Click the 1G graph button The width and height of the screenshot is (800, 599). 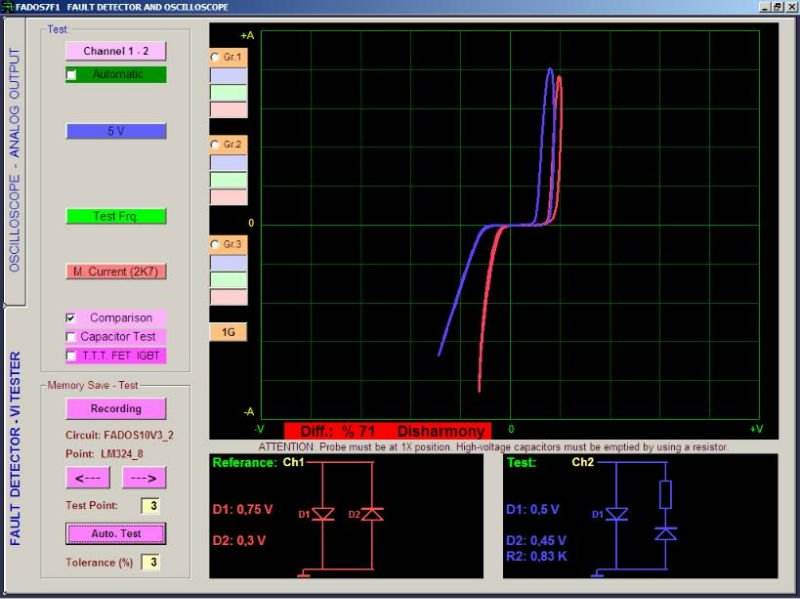[x=227, y=332]
